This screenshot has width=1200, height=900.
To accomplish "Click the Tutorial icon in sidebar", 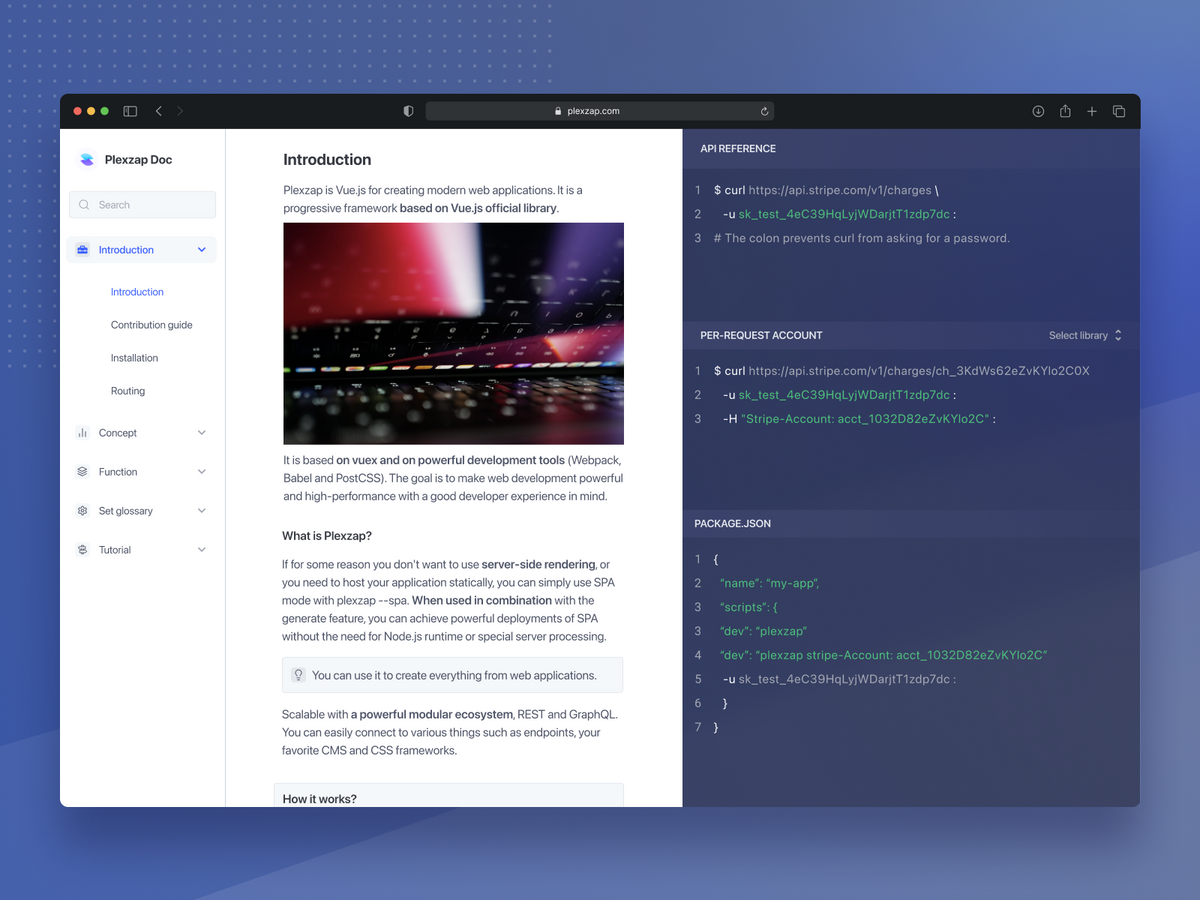I will tap(82, 550).
